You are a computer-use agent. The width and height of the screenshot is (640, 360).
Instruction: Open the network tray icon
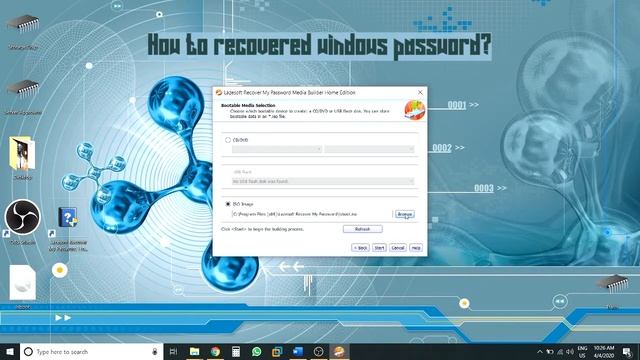[x=560, y=351]
